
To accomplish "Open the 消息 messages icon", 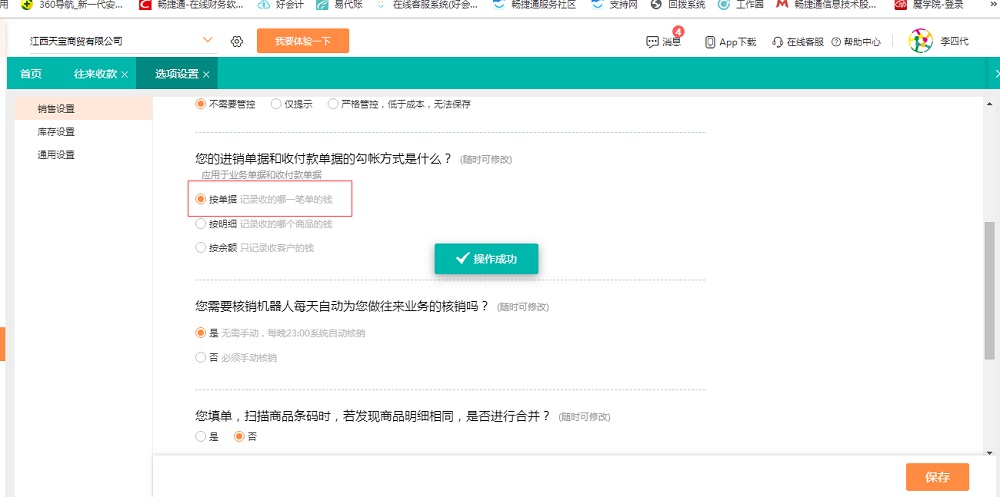I will click(x=652, y=42).
